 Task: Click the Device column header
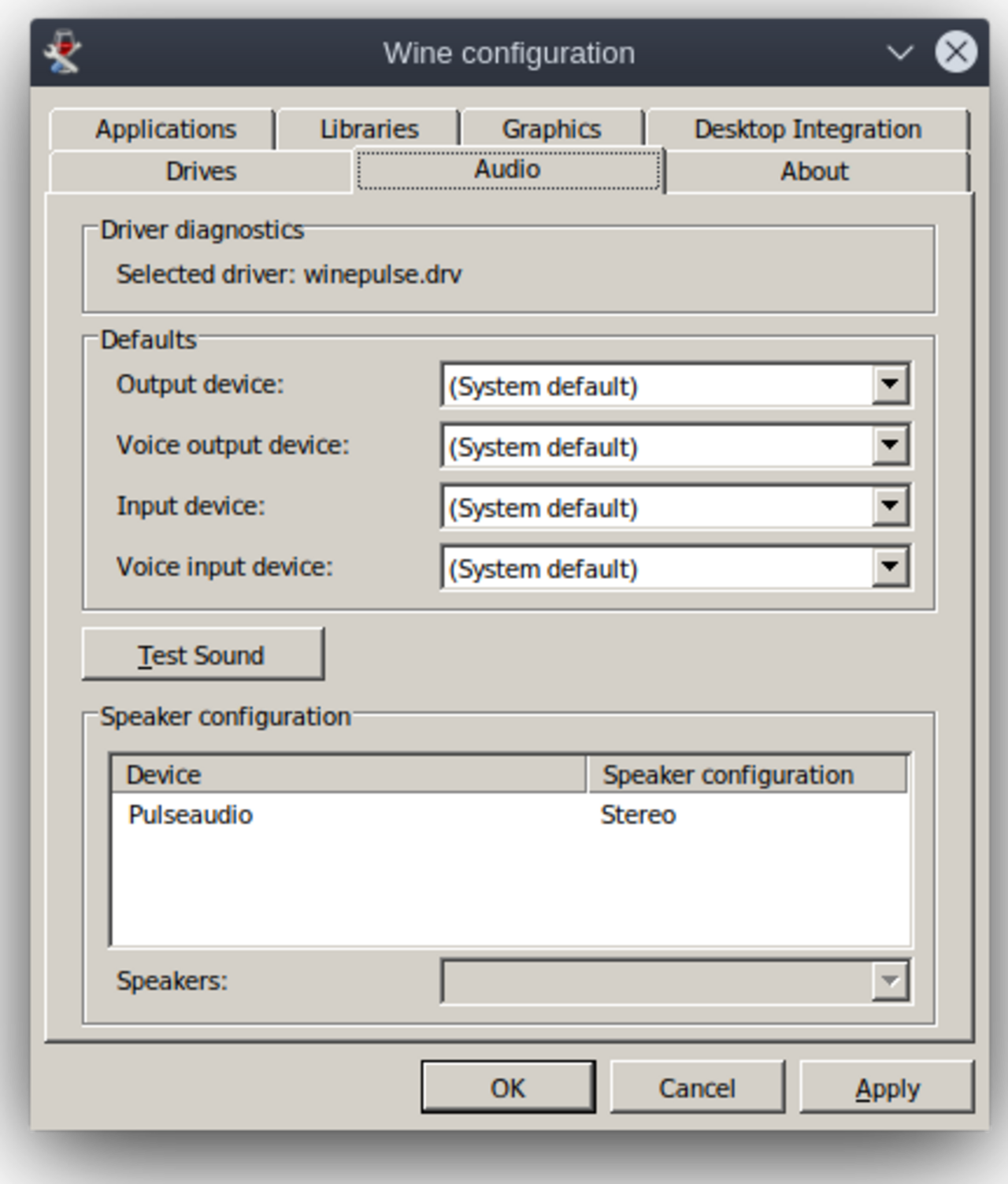tap(349, 774)
